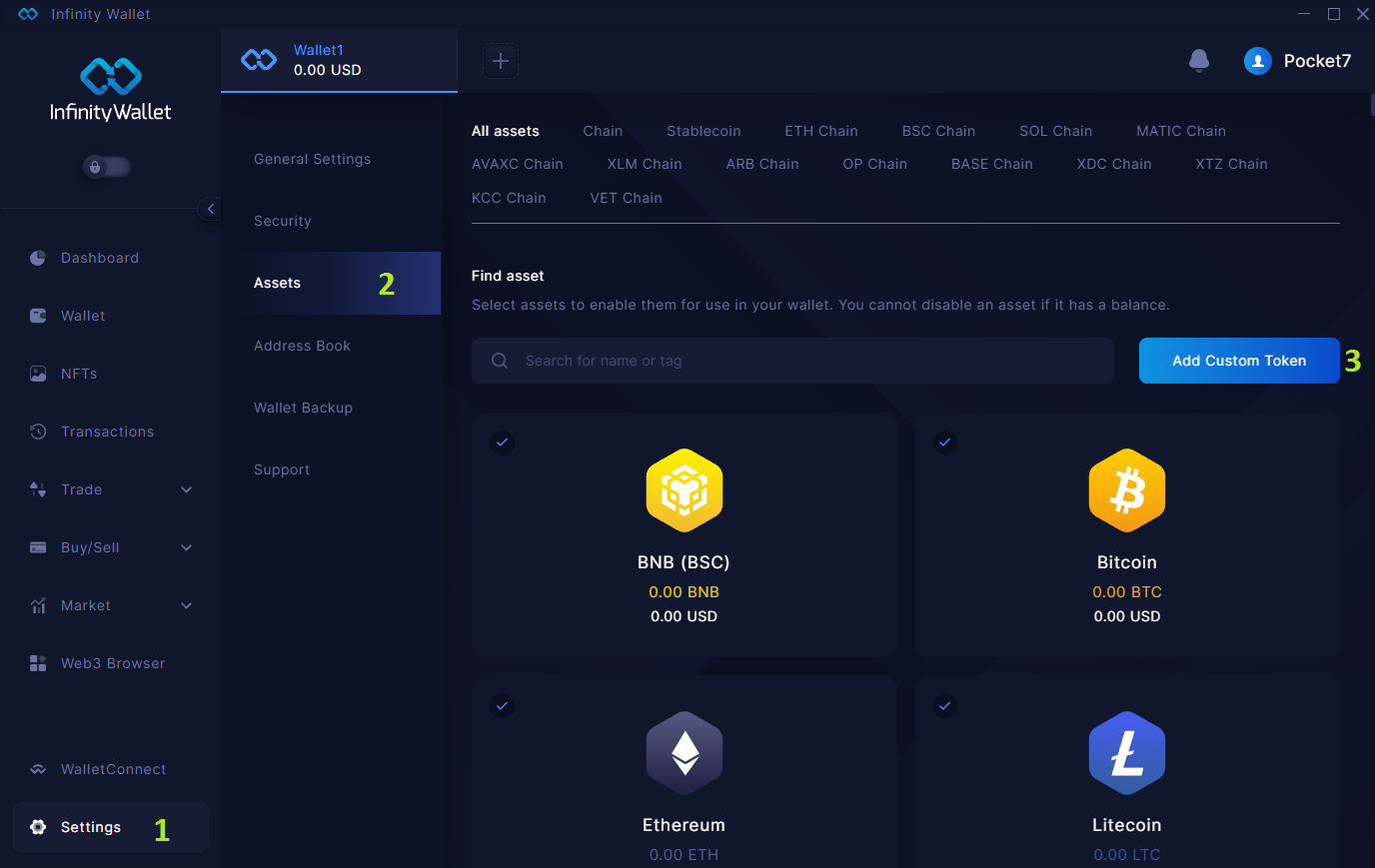Click the Settings gear icon

click(x=38, y=827)
